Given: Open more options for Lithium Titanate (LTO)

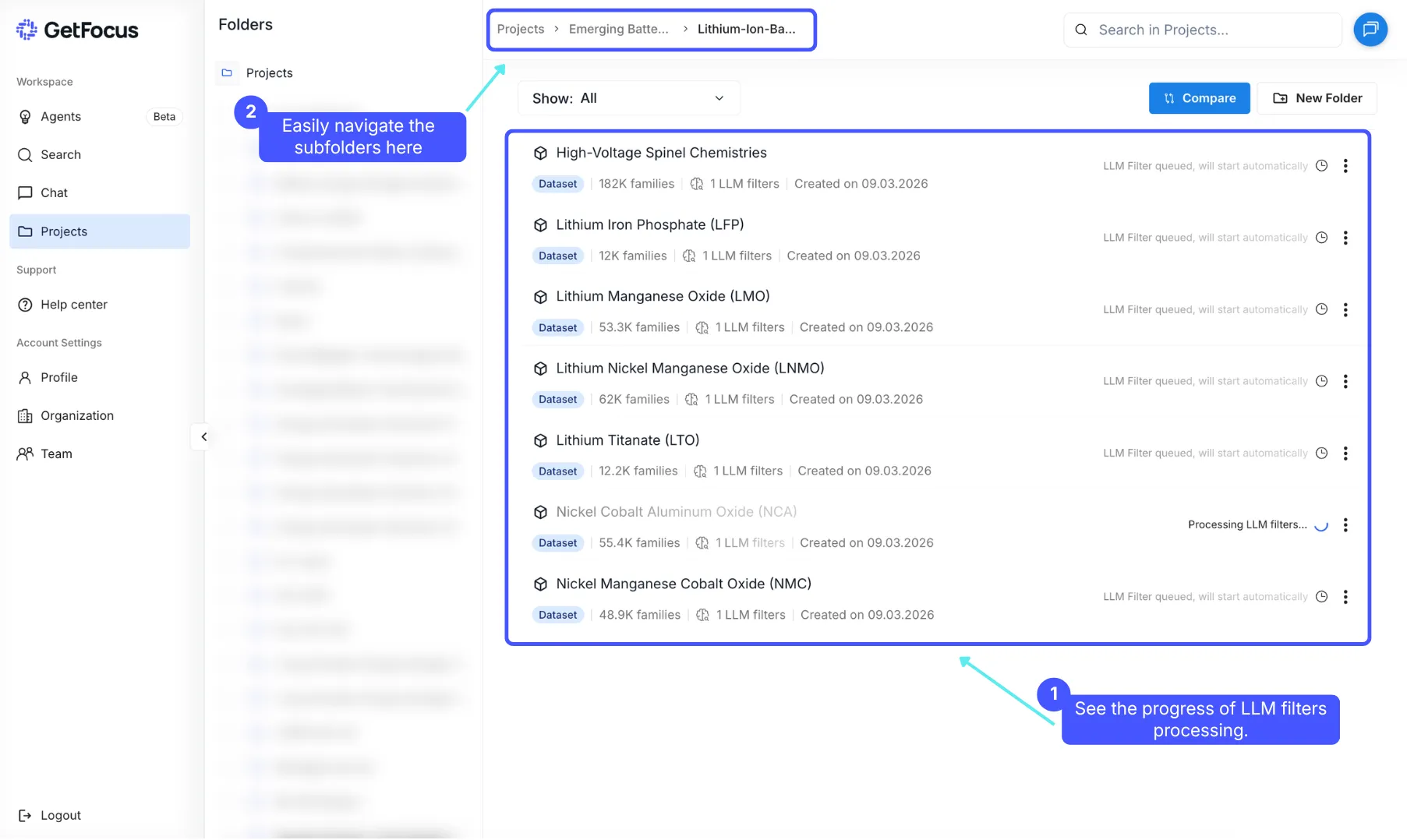Looking at the screenshot, I should [1345, 453].
